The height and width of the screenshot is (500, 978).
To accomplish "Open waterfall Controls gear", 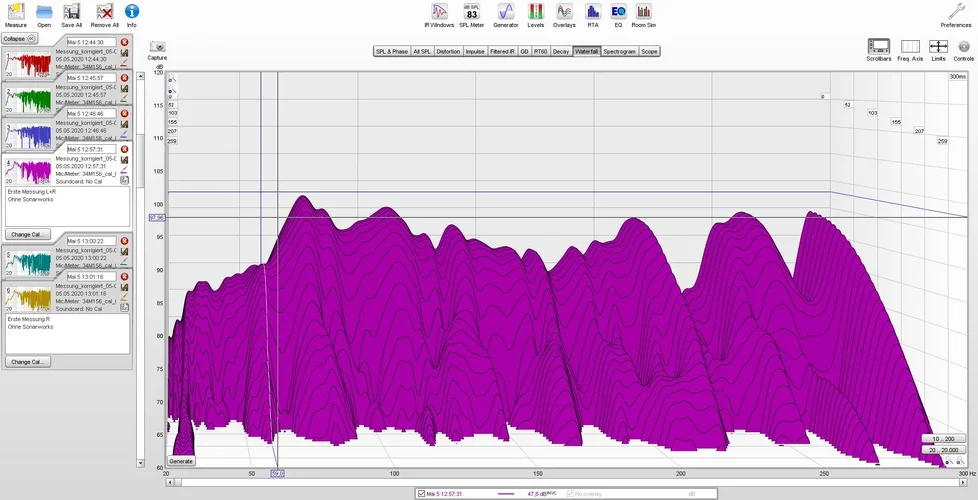I will (964, 47).
